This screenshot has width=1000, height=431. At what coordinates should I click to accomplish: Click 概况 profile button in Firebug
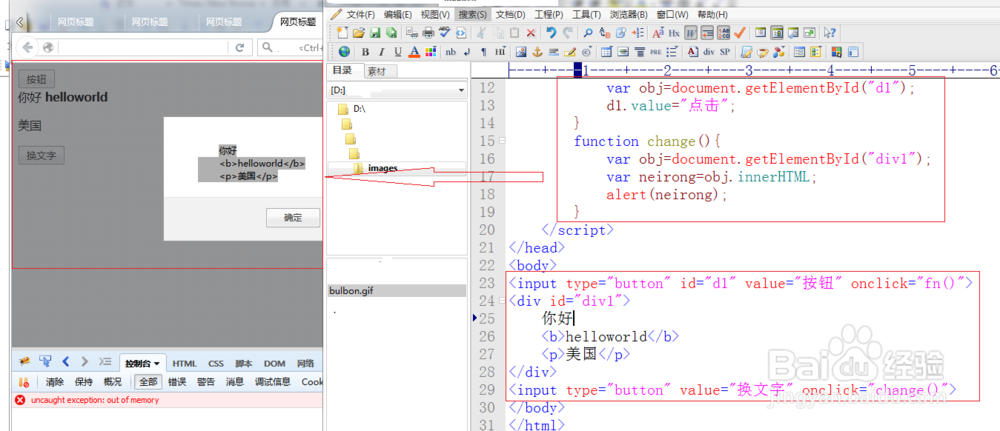pos(112,382)
